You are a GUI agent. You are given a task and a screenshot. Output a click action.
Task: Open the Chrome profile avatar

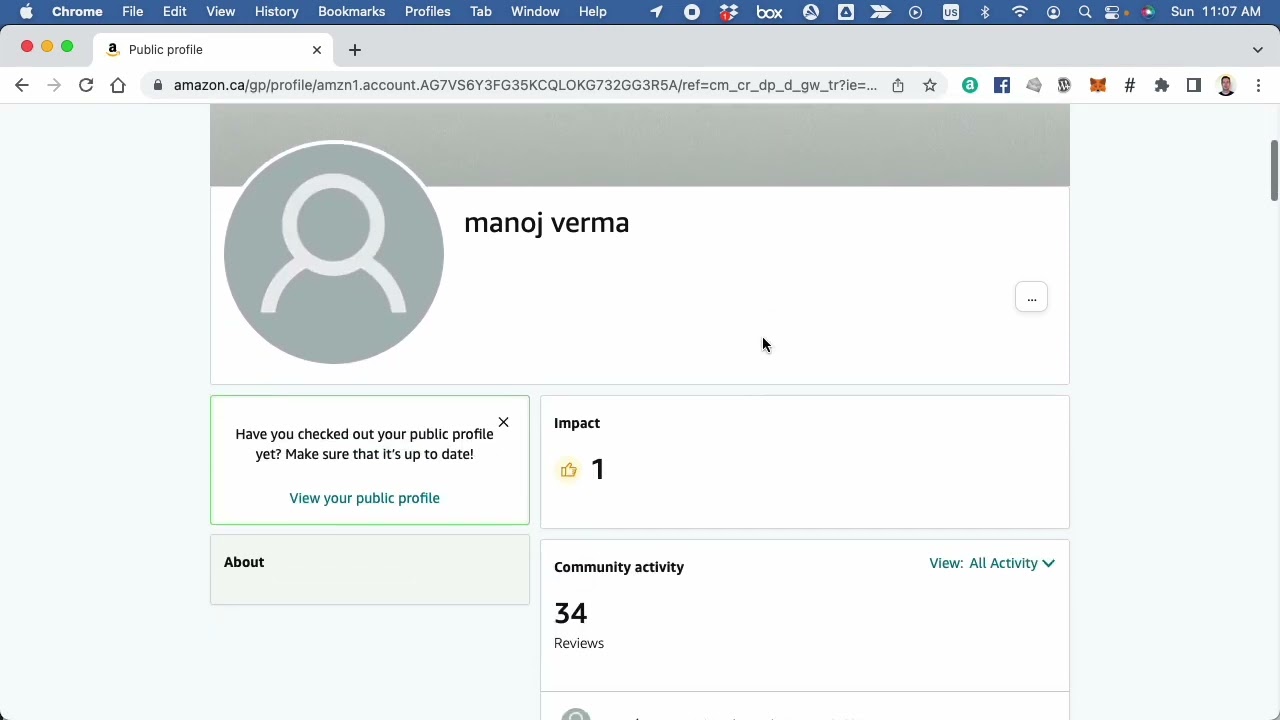tap(1226, 85)
